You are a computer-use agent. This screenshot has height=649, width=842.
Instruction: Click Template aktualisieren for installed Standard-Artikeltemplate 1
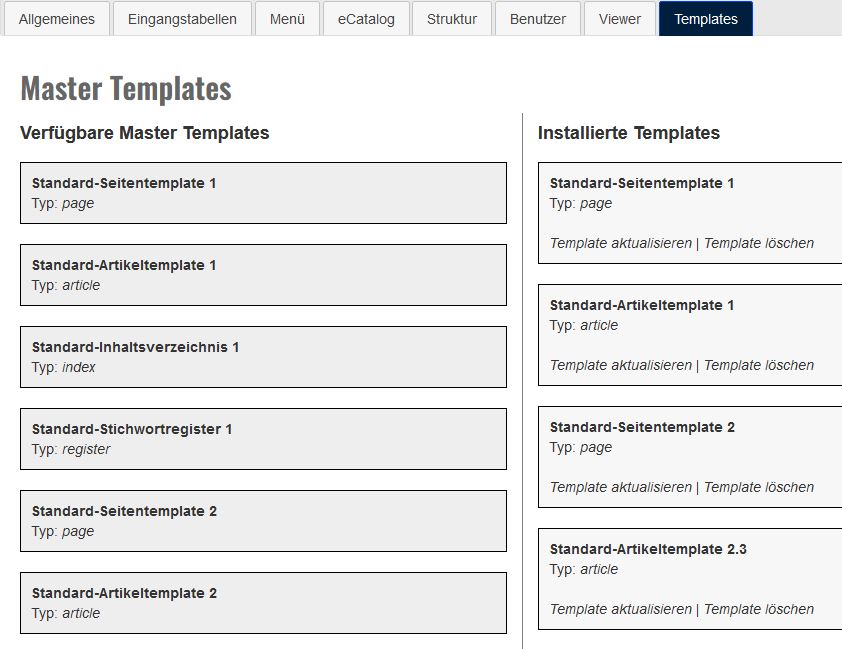click(620, 365)
